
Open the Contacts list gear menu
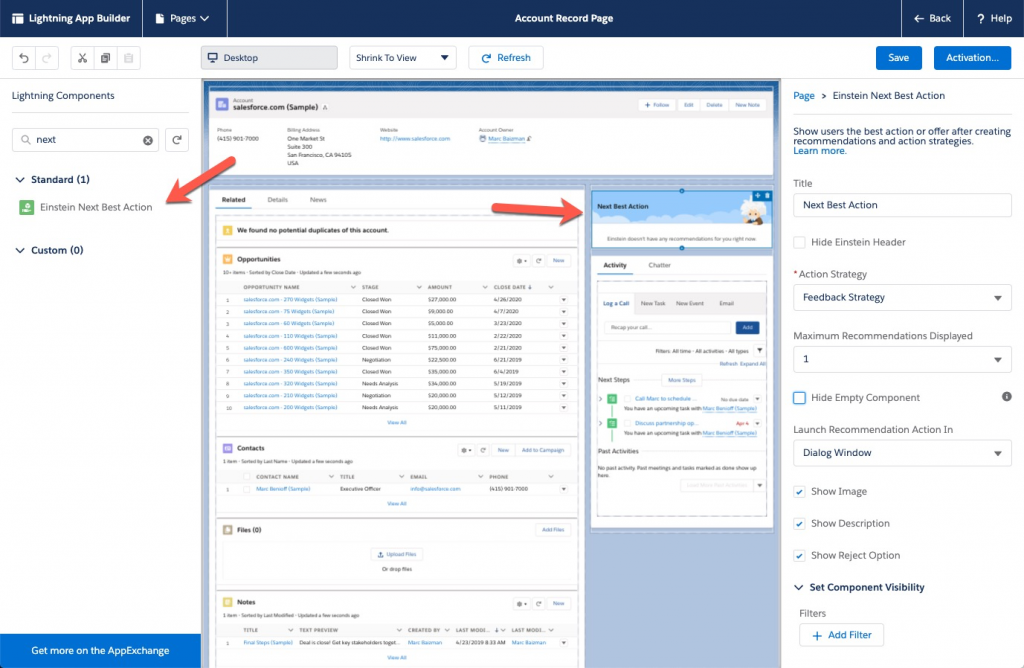[x=466, y=450]
